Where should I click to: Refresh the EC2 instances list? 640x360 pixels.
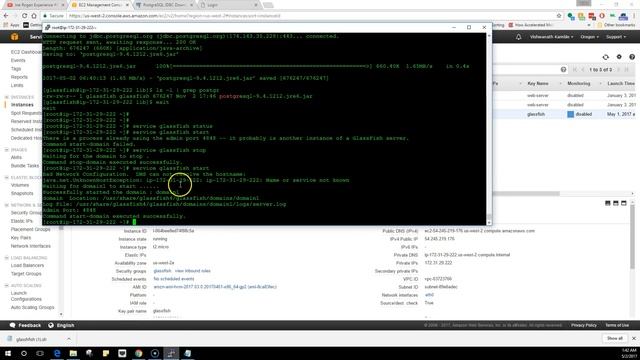[x=605, y=57]
